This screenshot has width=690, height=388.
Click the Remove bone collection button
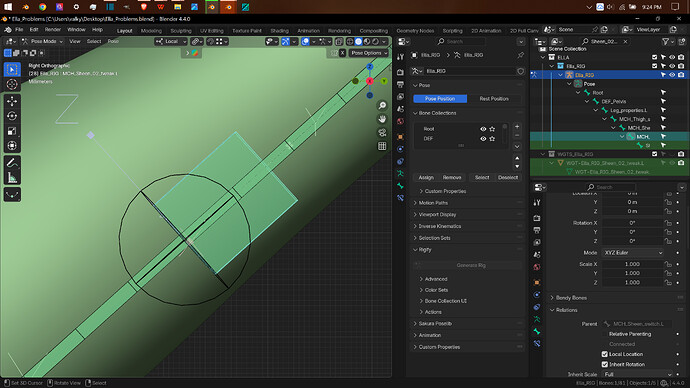tap(452, 178)
